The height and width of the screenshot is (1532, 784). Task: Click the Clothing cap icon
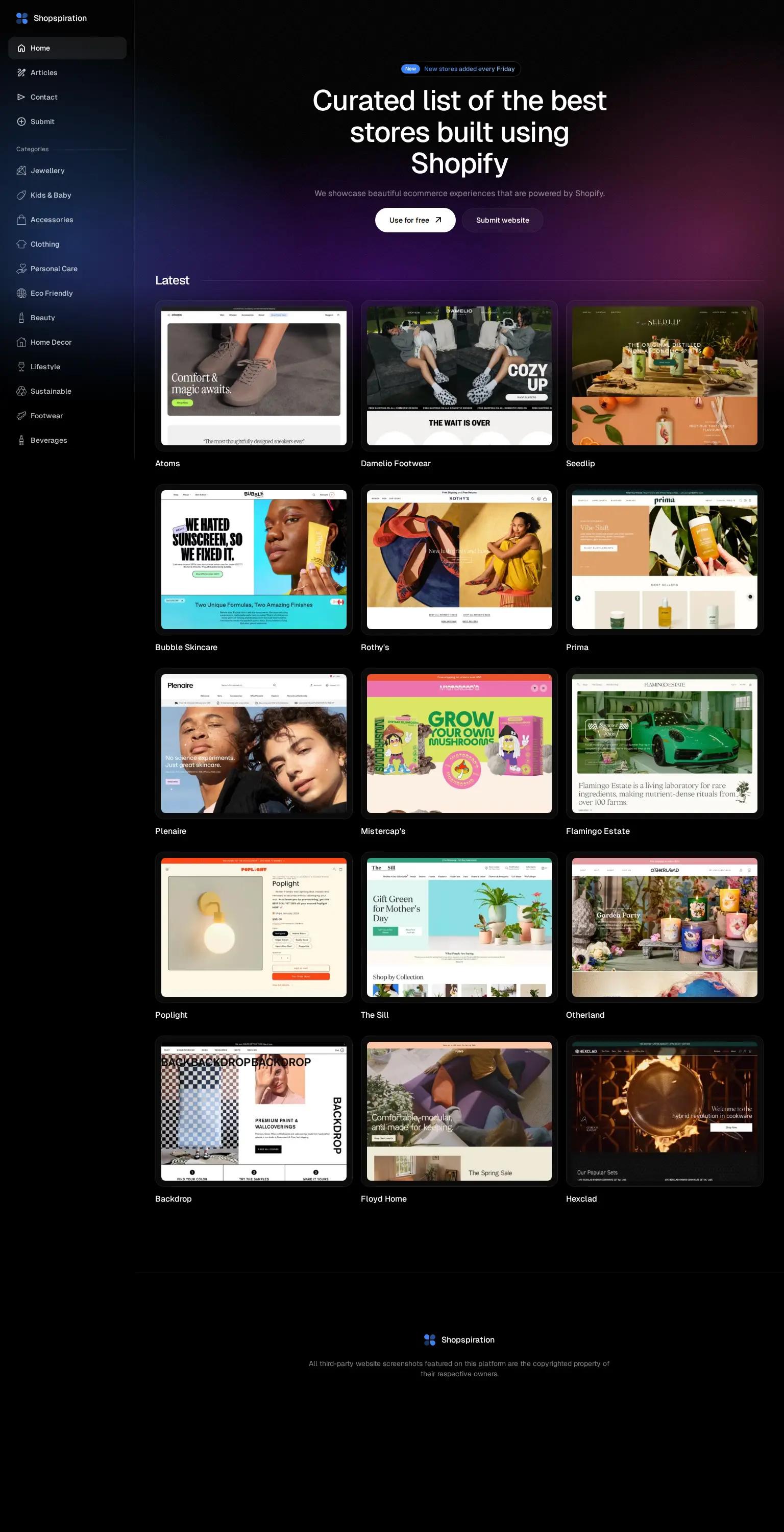[x=21, y=244]
